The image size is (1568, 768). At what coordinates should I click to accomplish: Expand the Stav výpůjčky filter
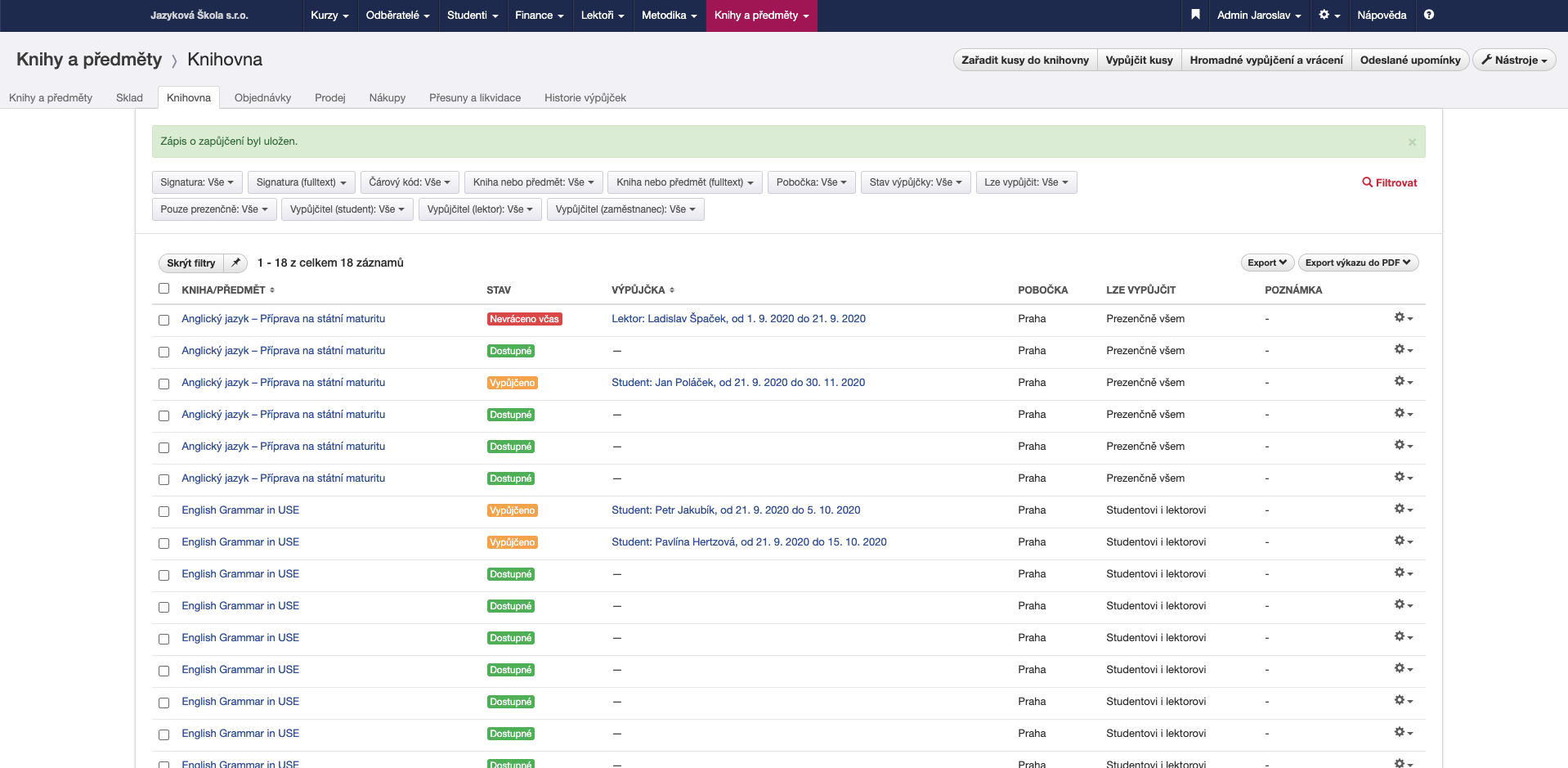pyautogui.click(x=916, y=182)
